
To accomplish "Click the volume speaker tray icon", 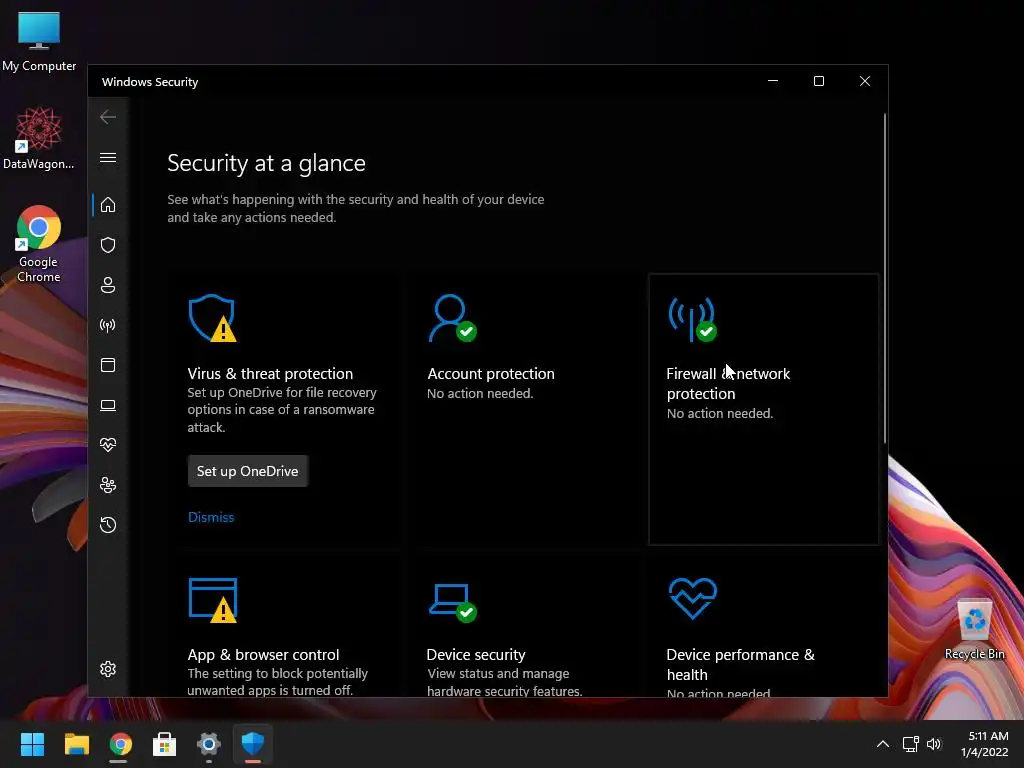I will pyautogui.click(x=934, y=744).
